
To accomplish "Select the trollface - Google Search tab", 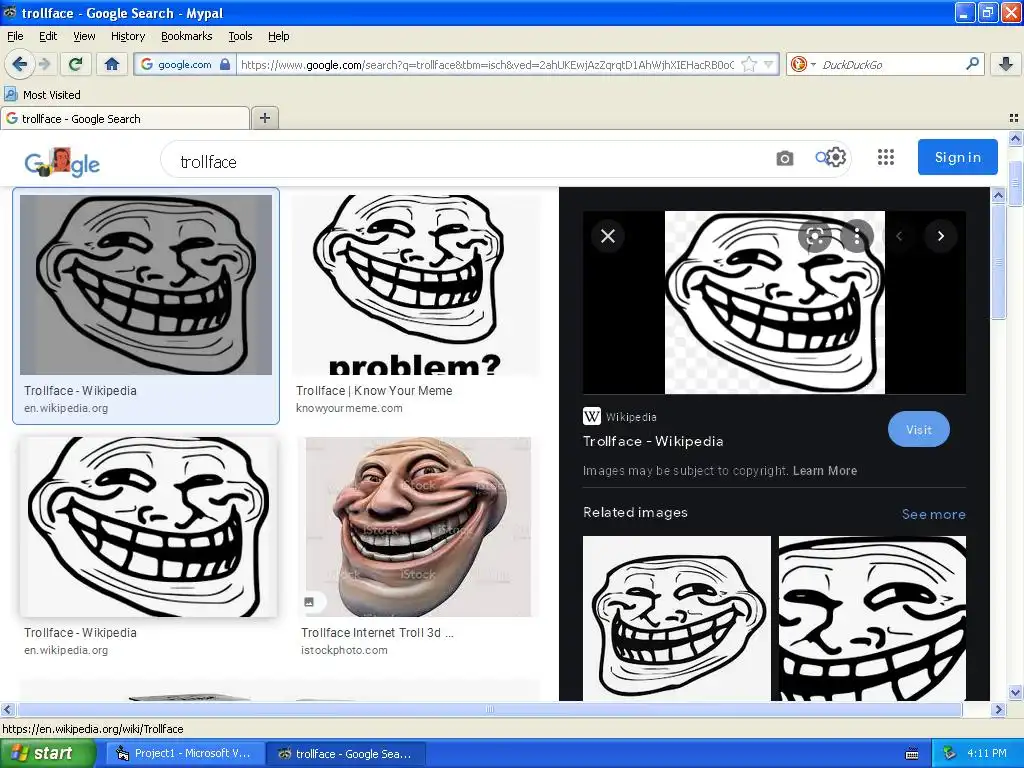I will click(125, 118).
